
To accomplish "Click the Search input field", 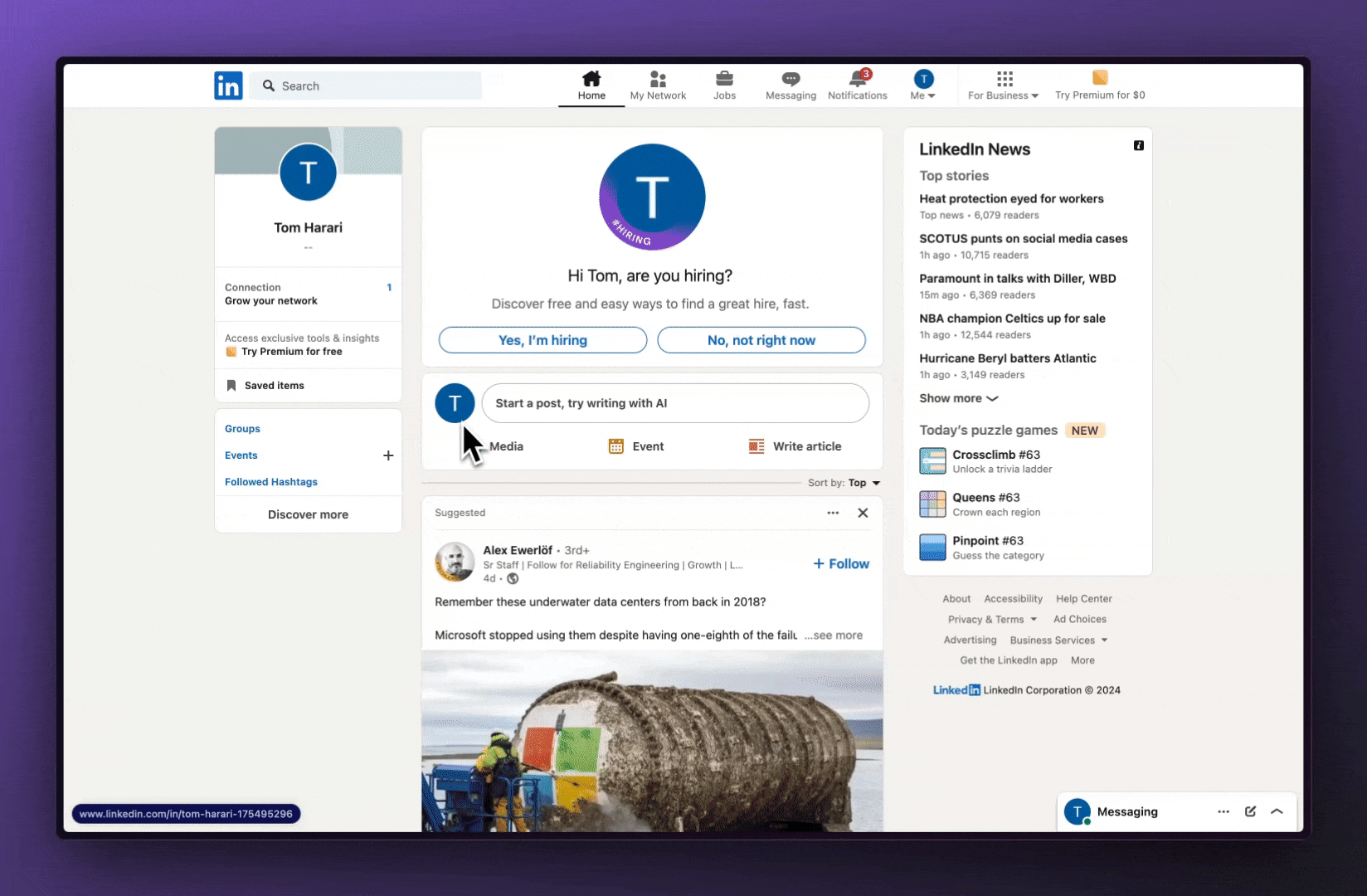I will click(x=365, y=85).
